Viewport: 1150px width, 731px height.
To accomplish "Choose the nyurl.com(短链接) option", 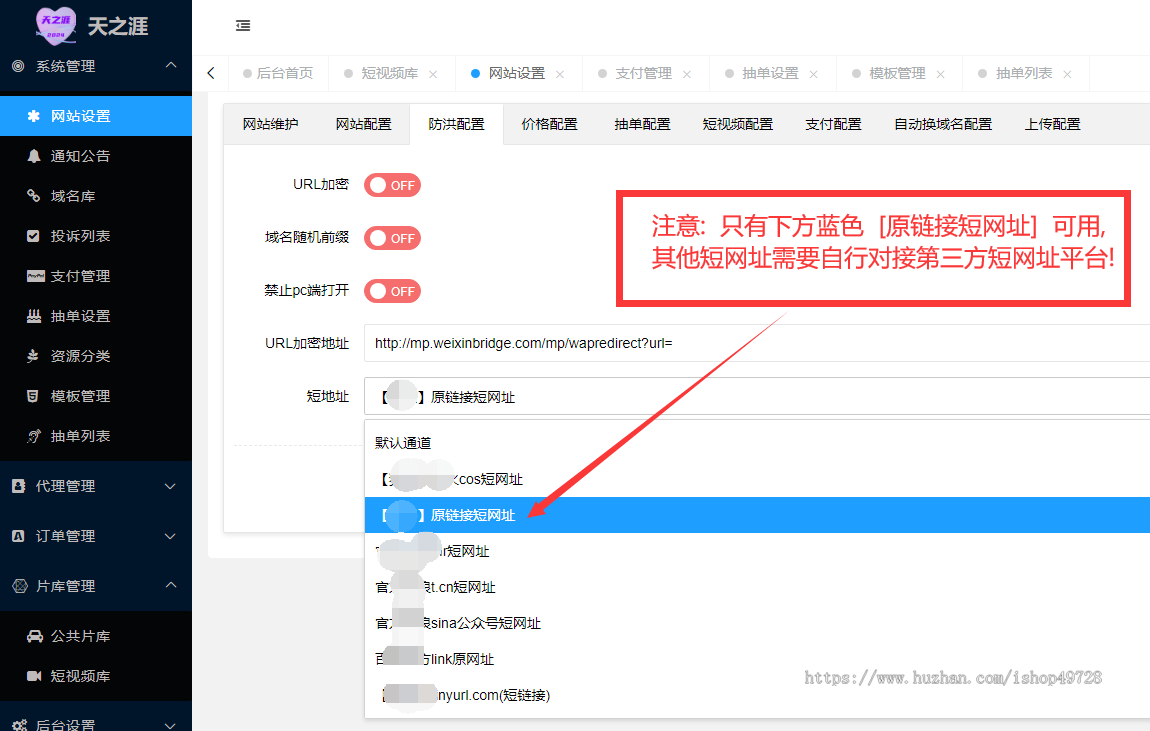I will tap(757, 694).
